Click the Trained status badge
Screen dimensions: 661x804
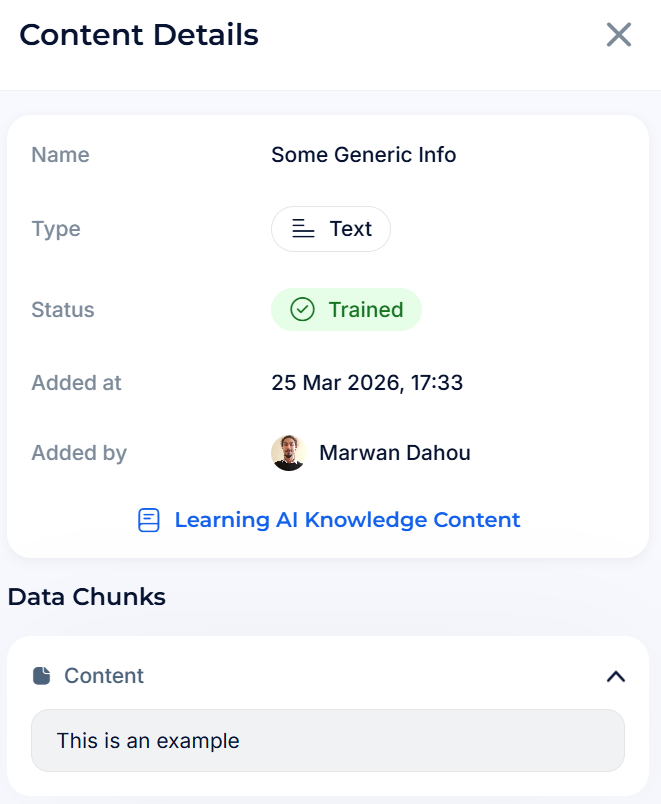pos(346,310)
